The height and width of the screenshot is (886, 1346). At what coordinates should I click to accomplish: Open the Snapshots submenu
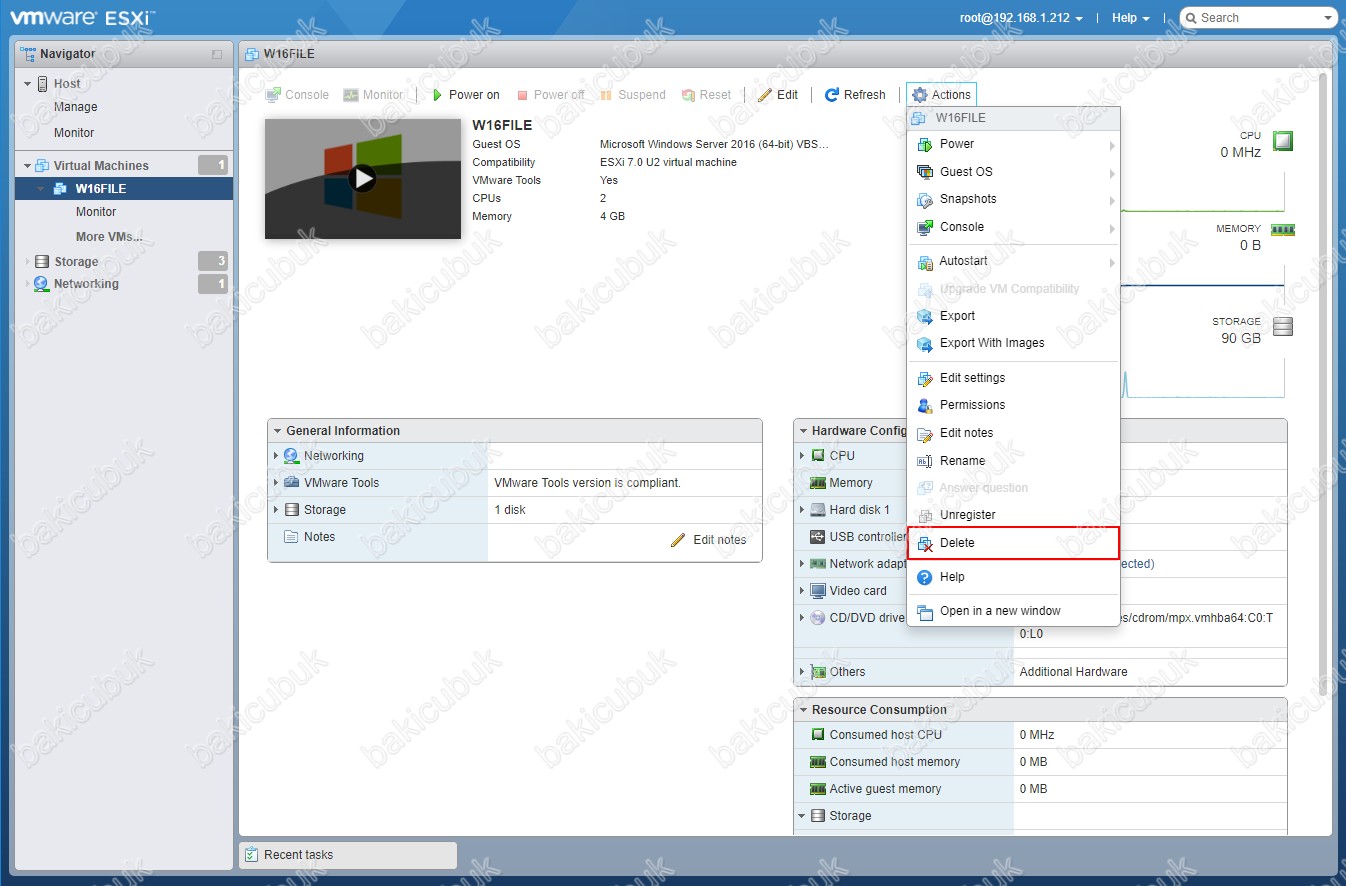point(1013,199)
